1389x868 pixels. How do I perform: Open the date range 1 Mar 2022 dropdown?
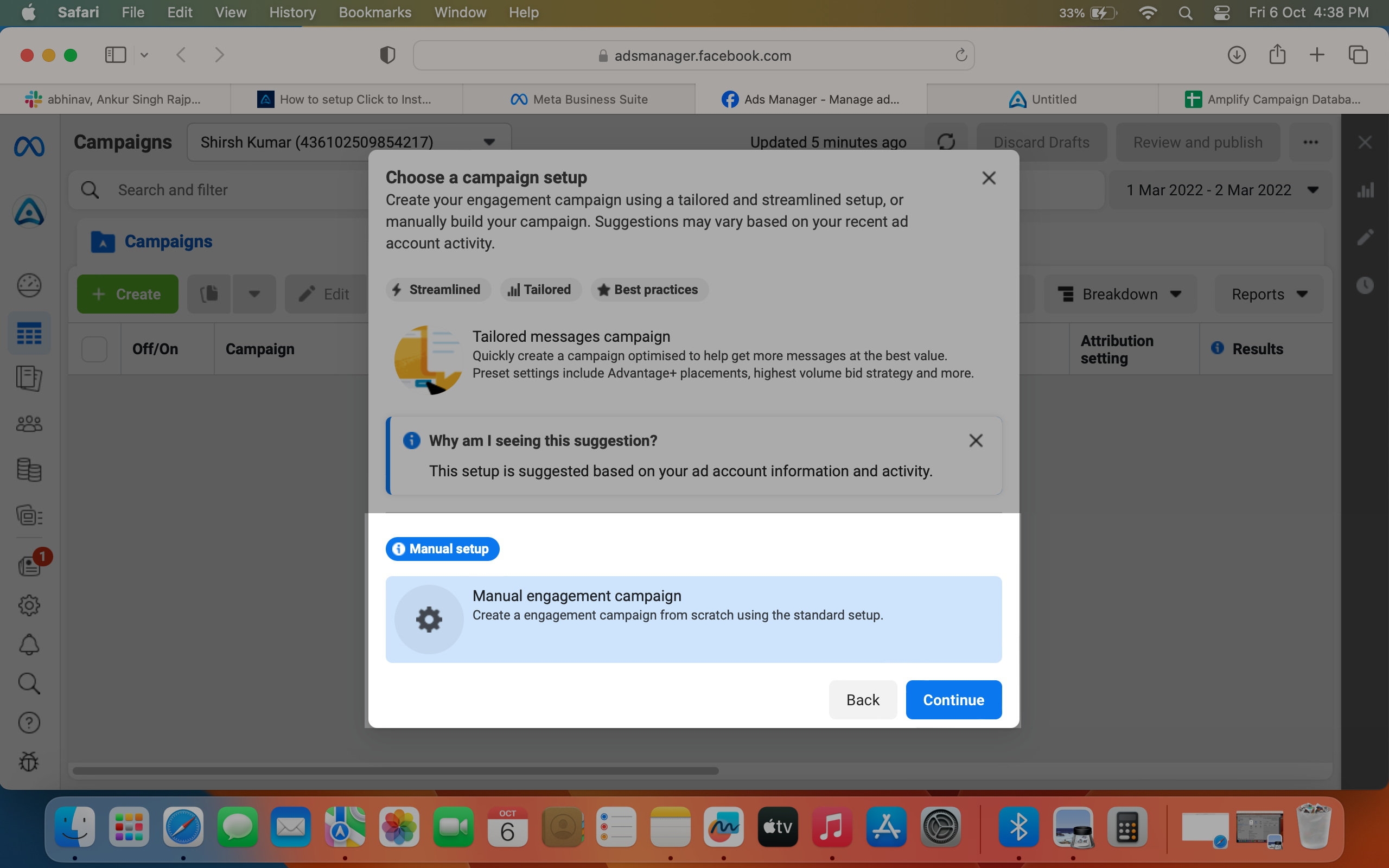click(x=1220, y=190)
